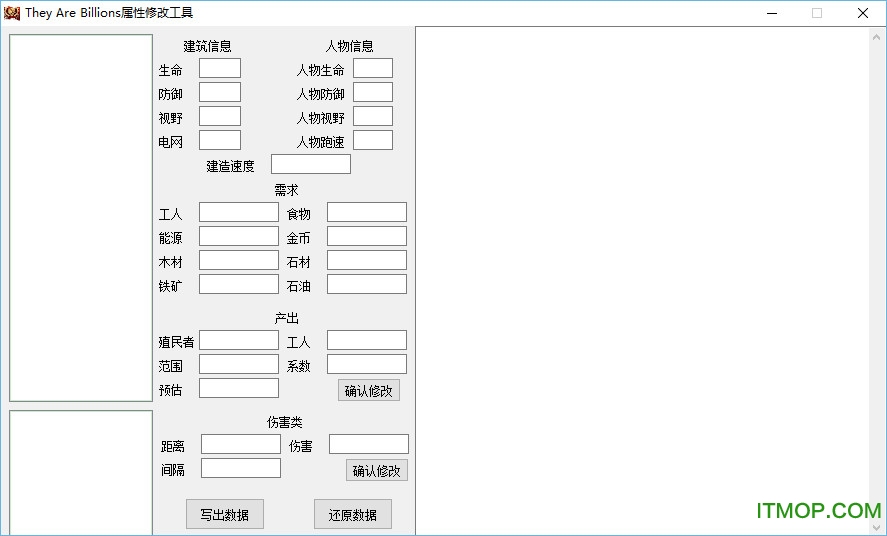
Task: Focus the 人物跑速 input field
Action: pos(373,140)
